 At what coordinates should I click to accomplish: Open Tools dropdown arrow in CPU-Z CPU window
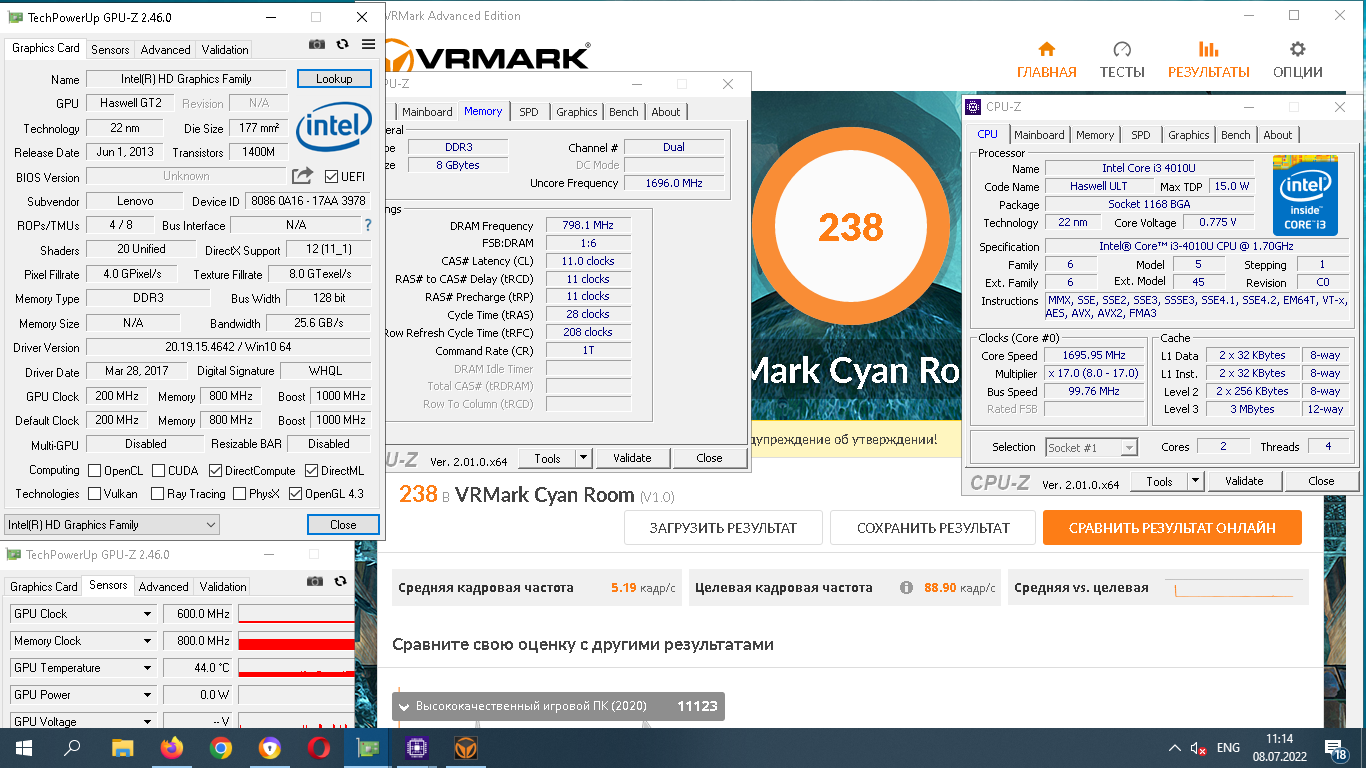[1195, 481]
